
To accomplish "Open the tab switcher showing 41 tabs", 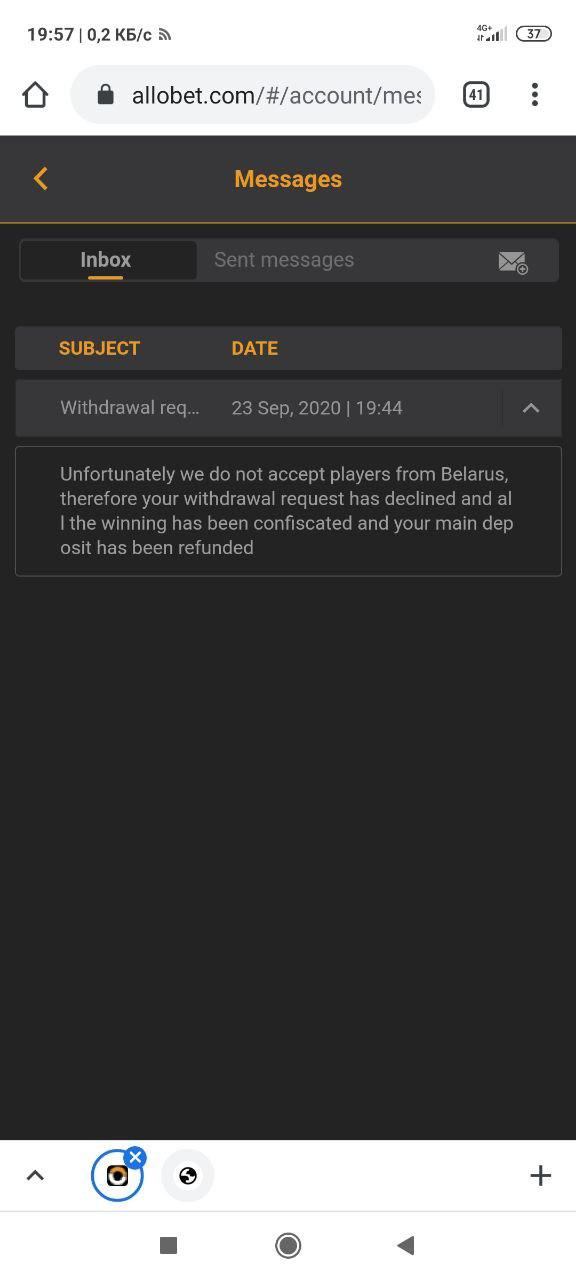I will [476, 95].
